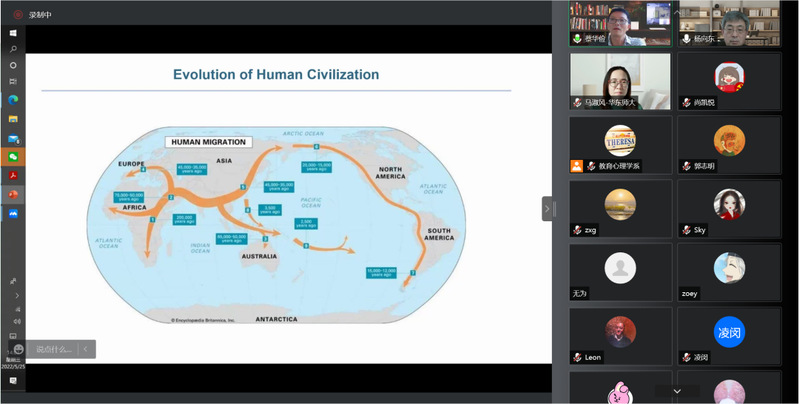
Task: Click the 'AUSTRALIA' label on the map
Action: (259, 256)
